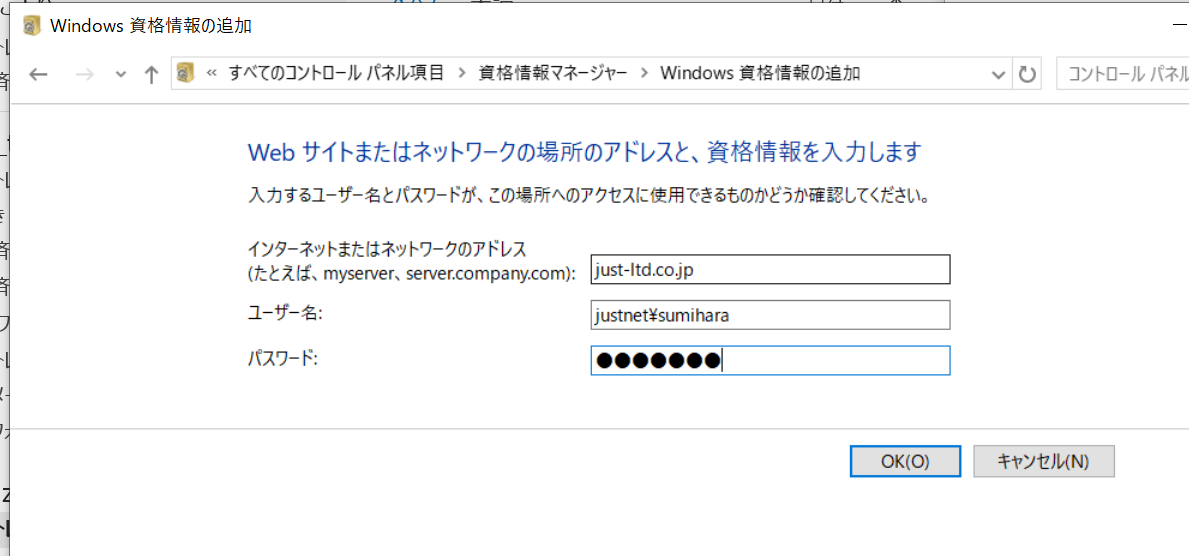Click the vault icon in the address bar

point(185,74)
